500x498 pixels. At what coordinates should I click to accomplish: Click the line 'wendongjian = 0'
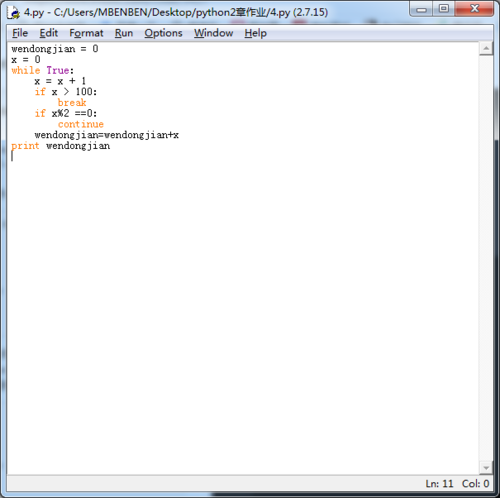pyautogui.click(x=55, y=49)
